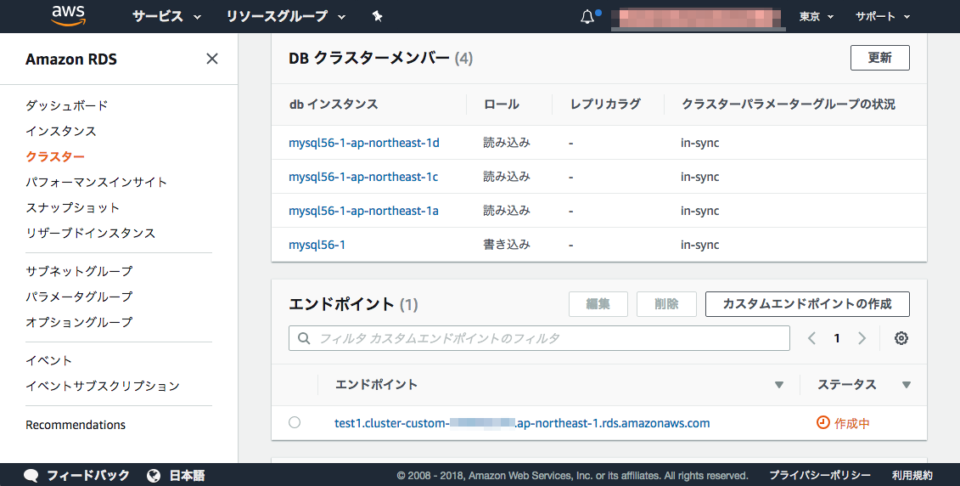Click in-sync status of mysql56-1-ap-northeast-1c

click(700, 177)
